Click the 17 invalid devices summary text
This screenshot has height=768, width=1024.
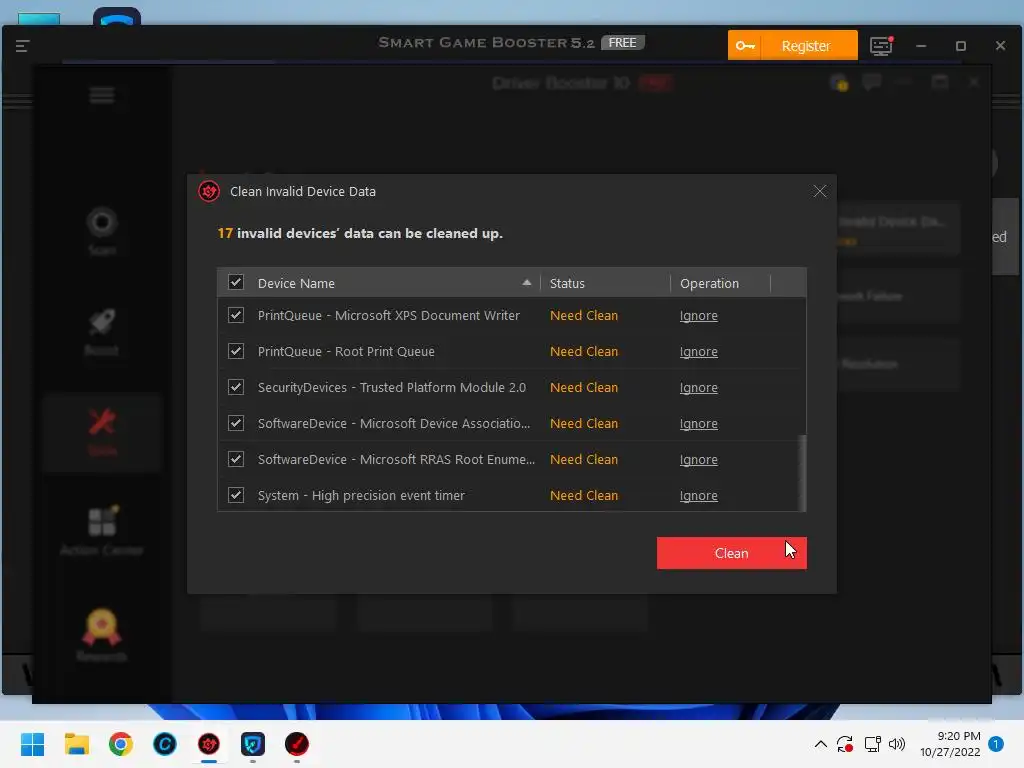point(360,233)
